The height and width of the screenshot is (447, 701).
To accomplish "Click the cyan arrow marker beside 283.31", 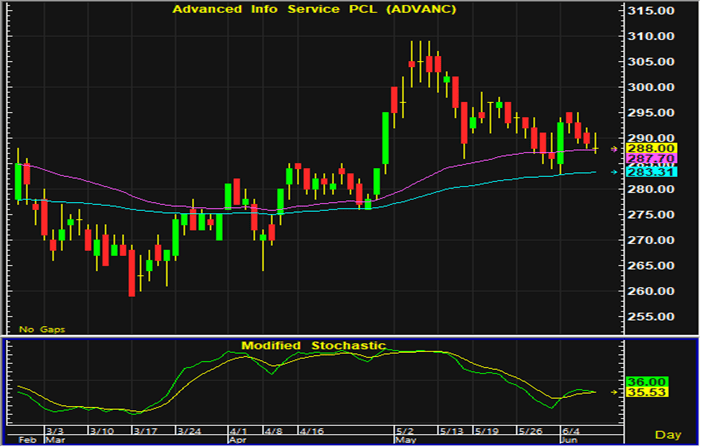I will tap(614, 172).
